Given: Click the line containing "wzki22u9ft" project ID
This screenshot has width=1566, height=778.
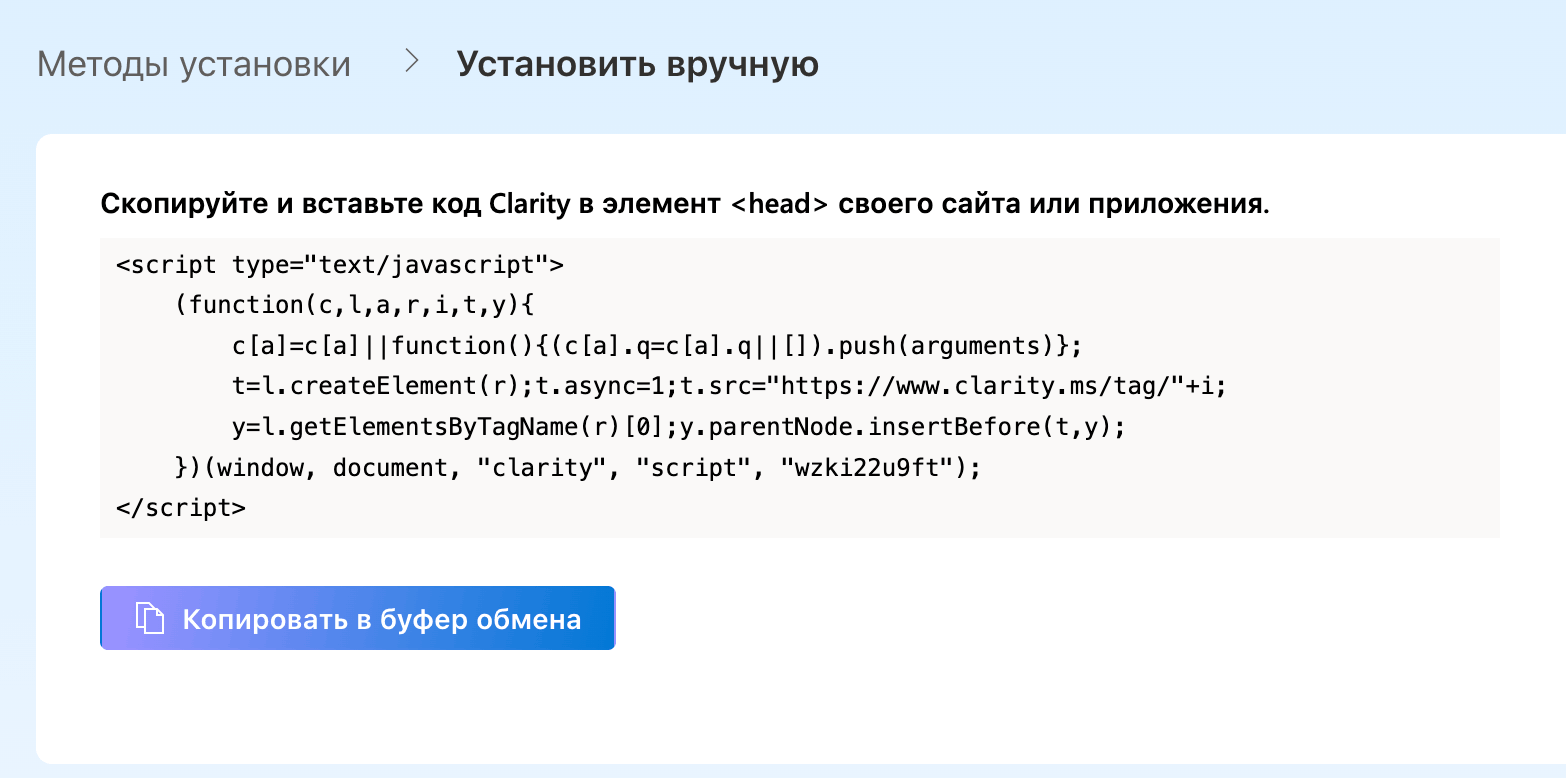Looking at the screenshot, I should click(578, 467).
